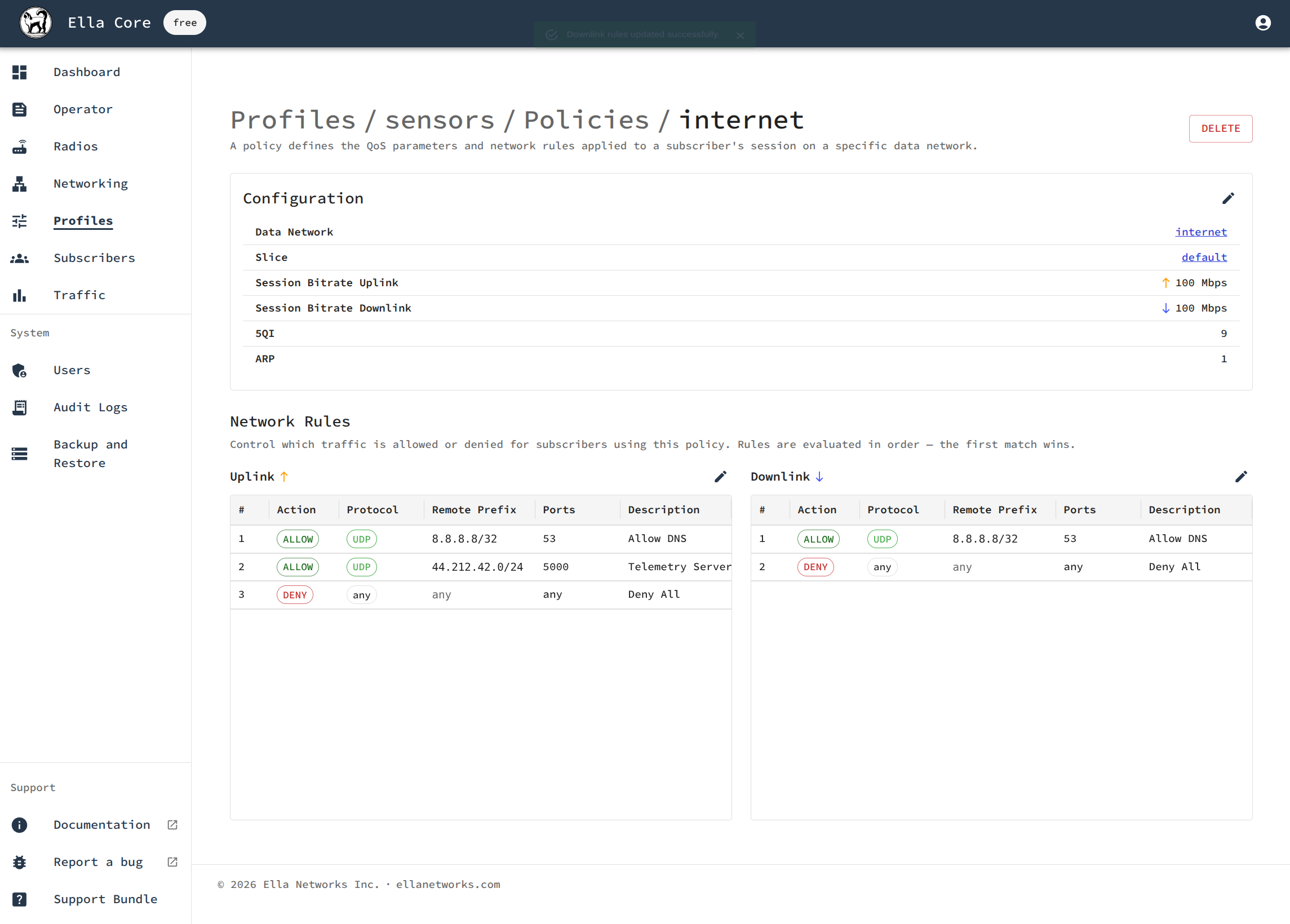
Task: Click the Report a bug icon
Action: coord(19,862)
